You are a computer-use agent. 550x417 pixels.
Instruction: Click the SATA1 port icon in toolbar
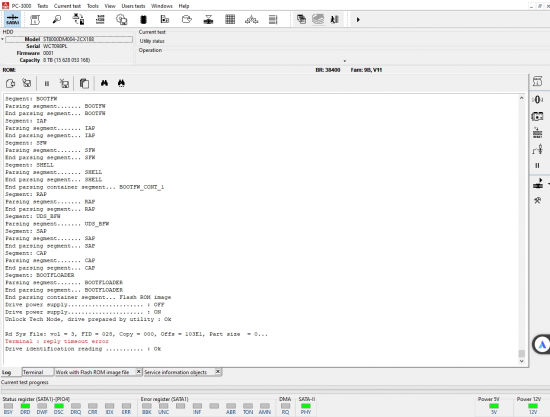[x=13, y=19]
